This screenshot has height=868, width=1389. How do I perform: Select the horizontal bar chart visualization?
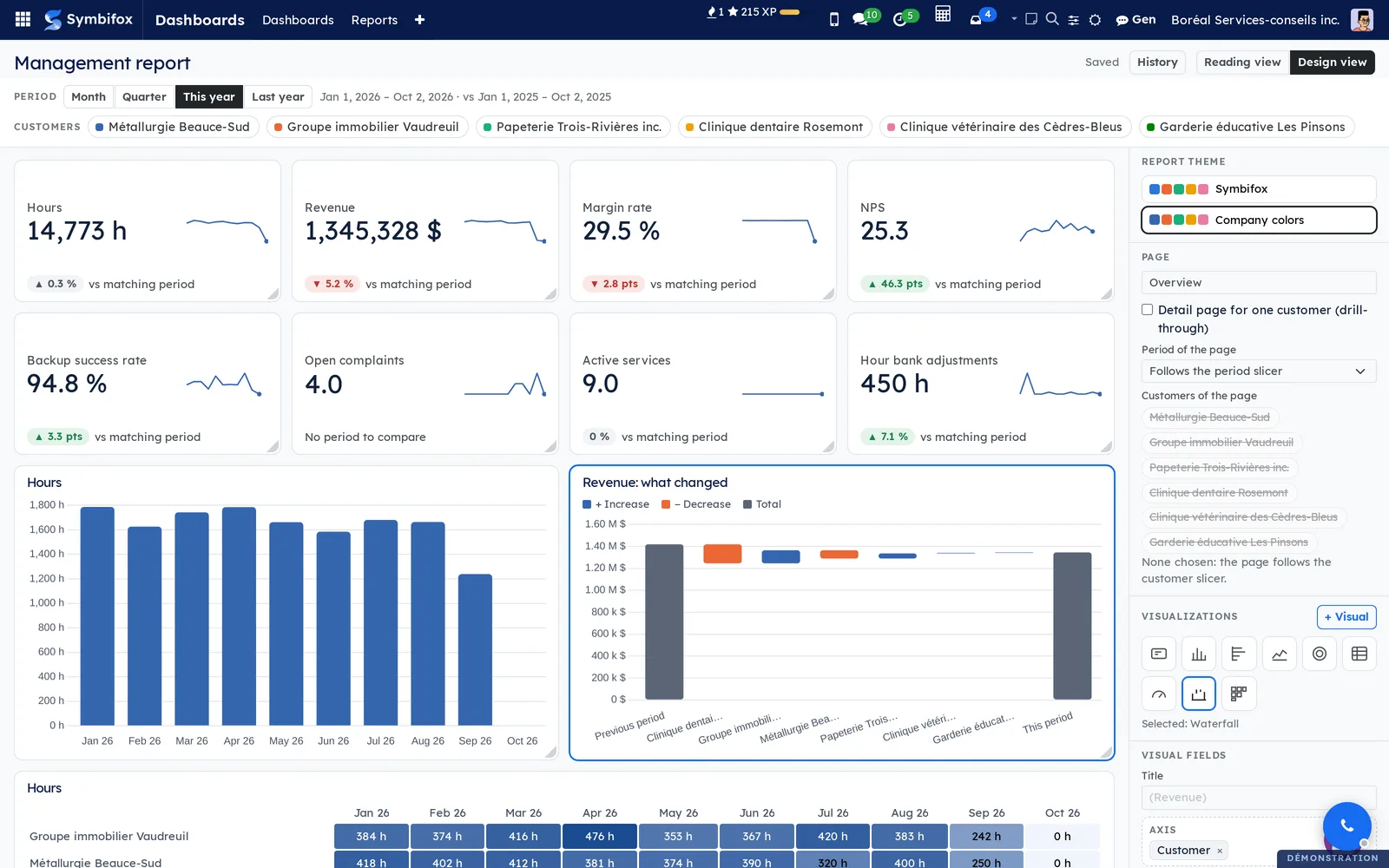1239,654
